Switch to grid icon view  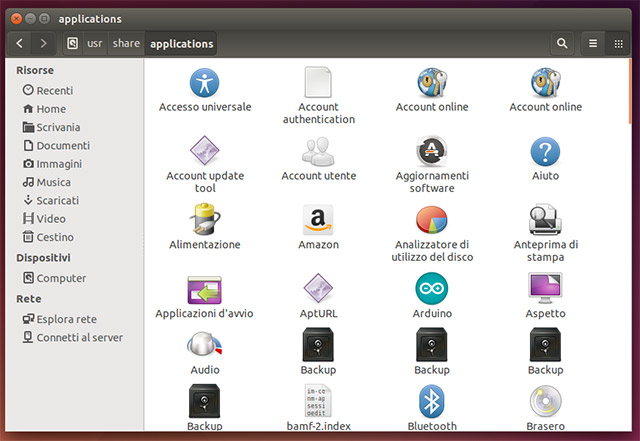click(618, 43)
